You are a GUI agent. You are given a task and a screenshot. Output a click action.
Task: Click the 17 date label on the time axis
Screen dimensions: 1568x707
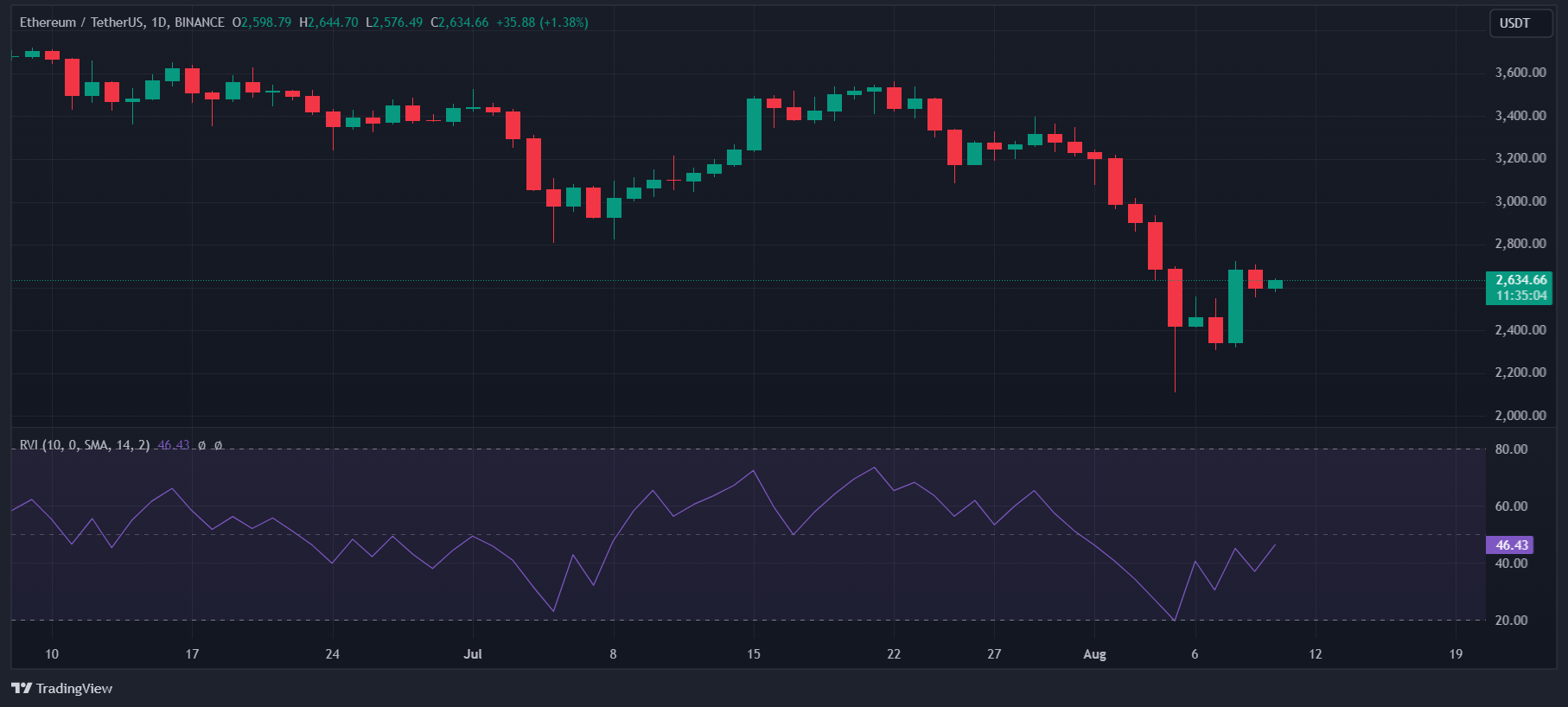tap(192, 654)
